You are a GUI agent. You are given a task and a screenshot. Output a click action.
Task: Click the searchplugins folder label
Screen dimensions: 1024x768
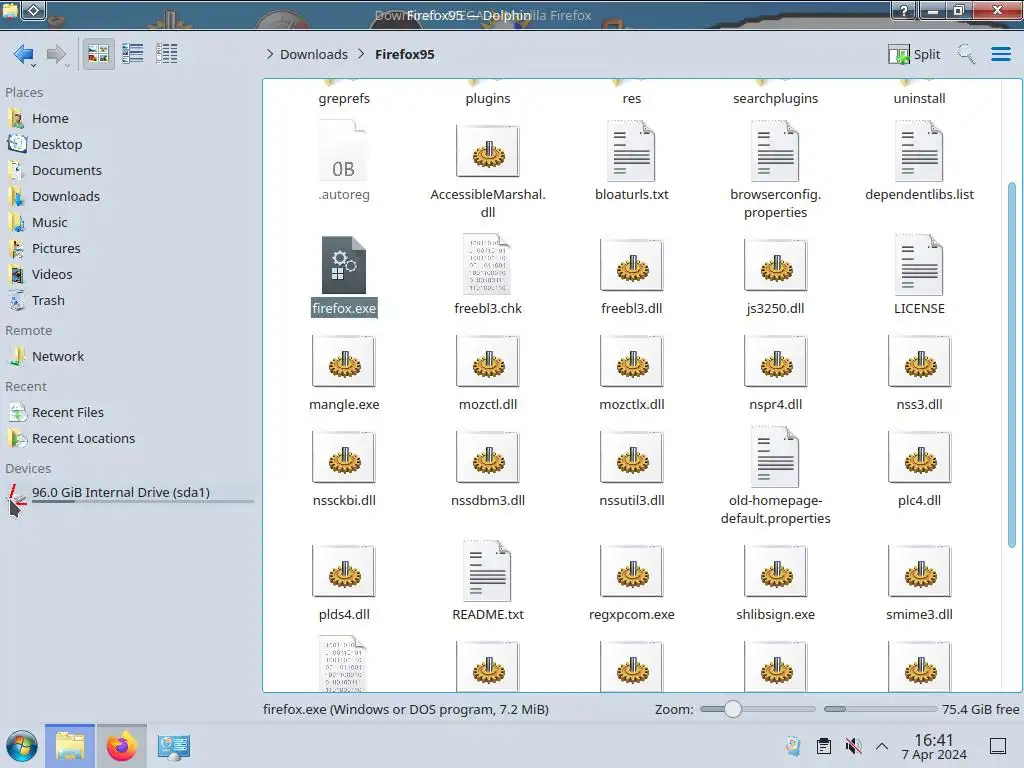775,99
